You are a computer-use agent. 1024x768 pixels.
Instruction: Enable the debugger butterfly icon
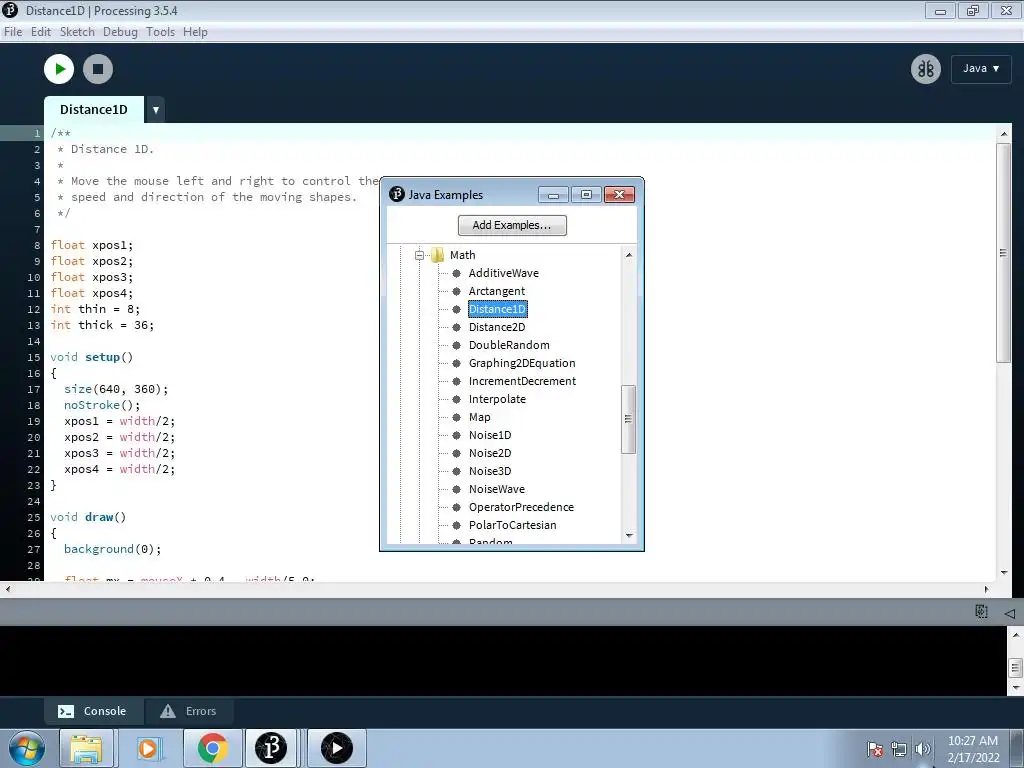coord(926,69)
